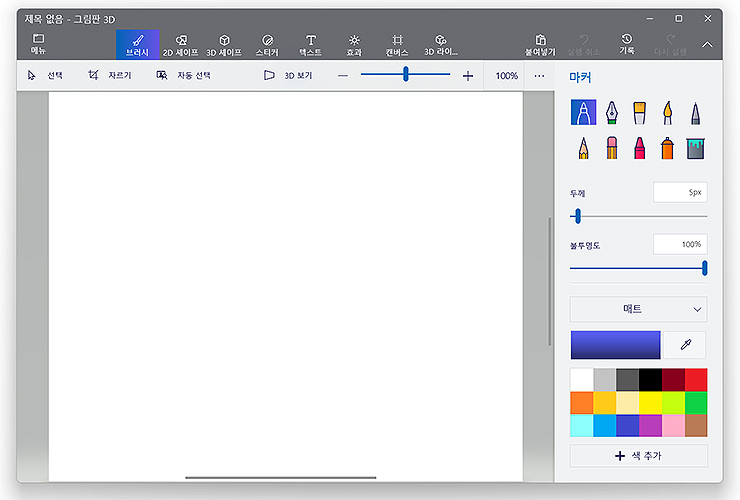Pick the orange color swatch
This screenshot has width=740, height=500.
[581, 403]
